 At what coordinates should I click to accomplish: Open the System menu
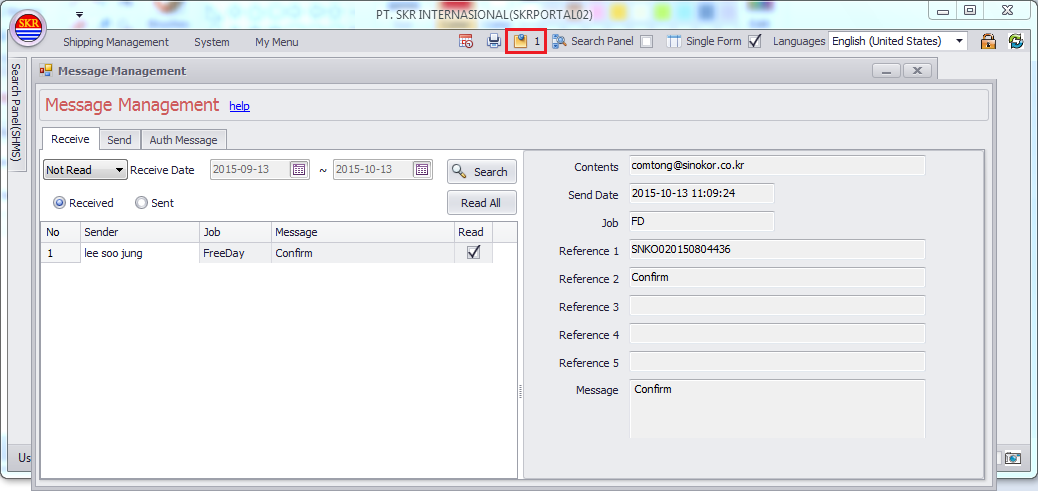(212, 42)
